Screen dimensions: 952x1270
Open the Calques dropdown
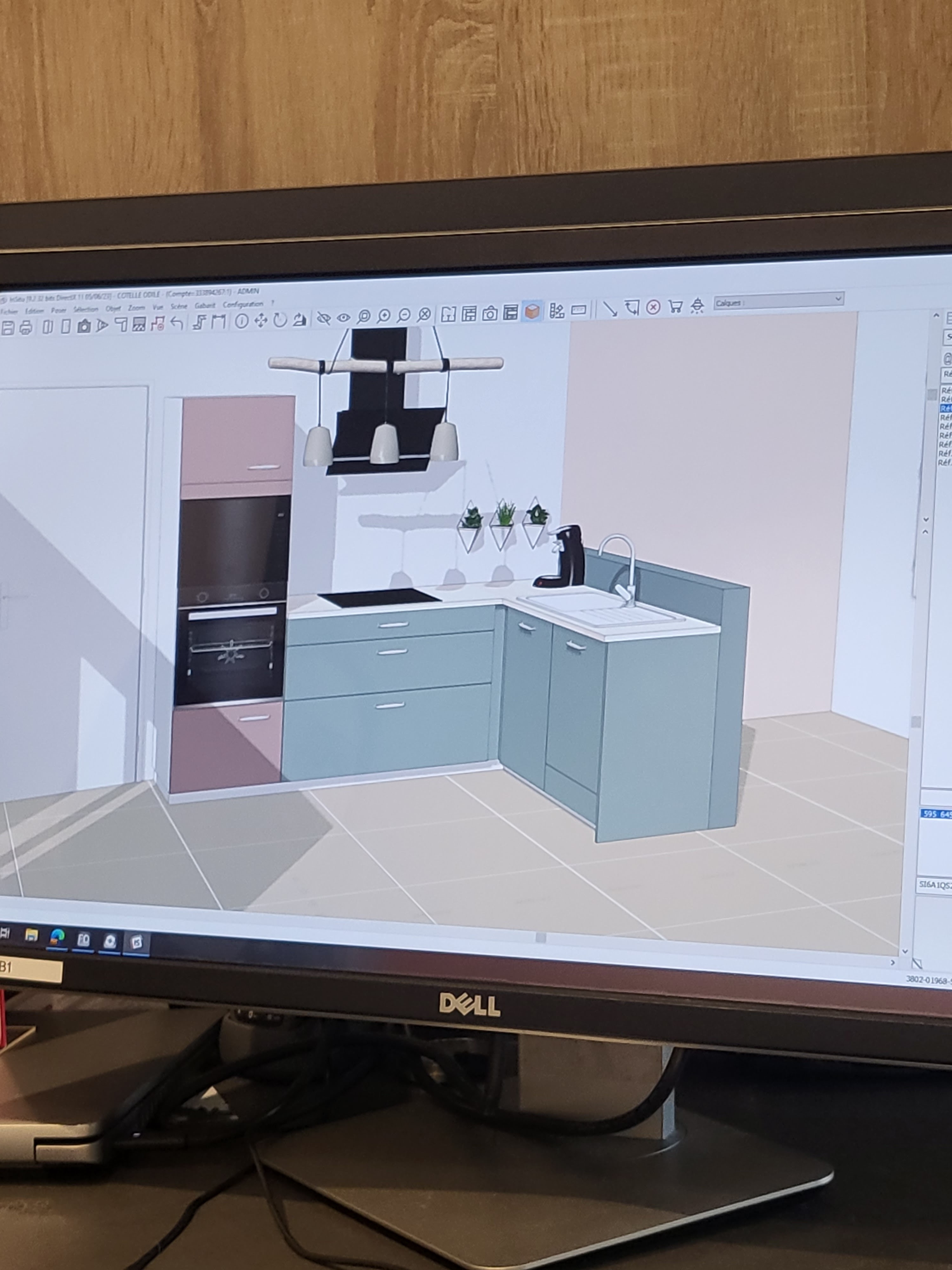(779, 301)
